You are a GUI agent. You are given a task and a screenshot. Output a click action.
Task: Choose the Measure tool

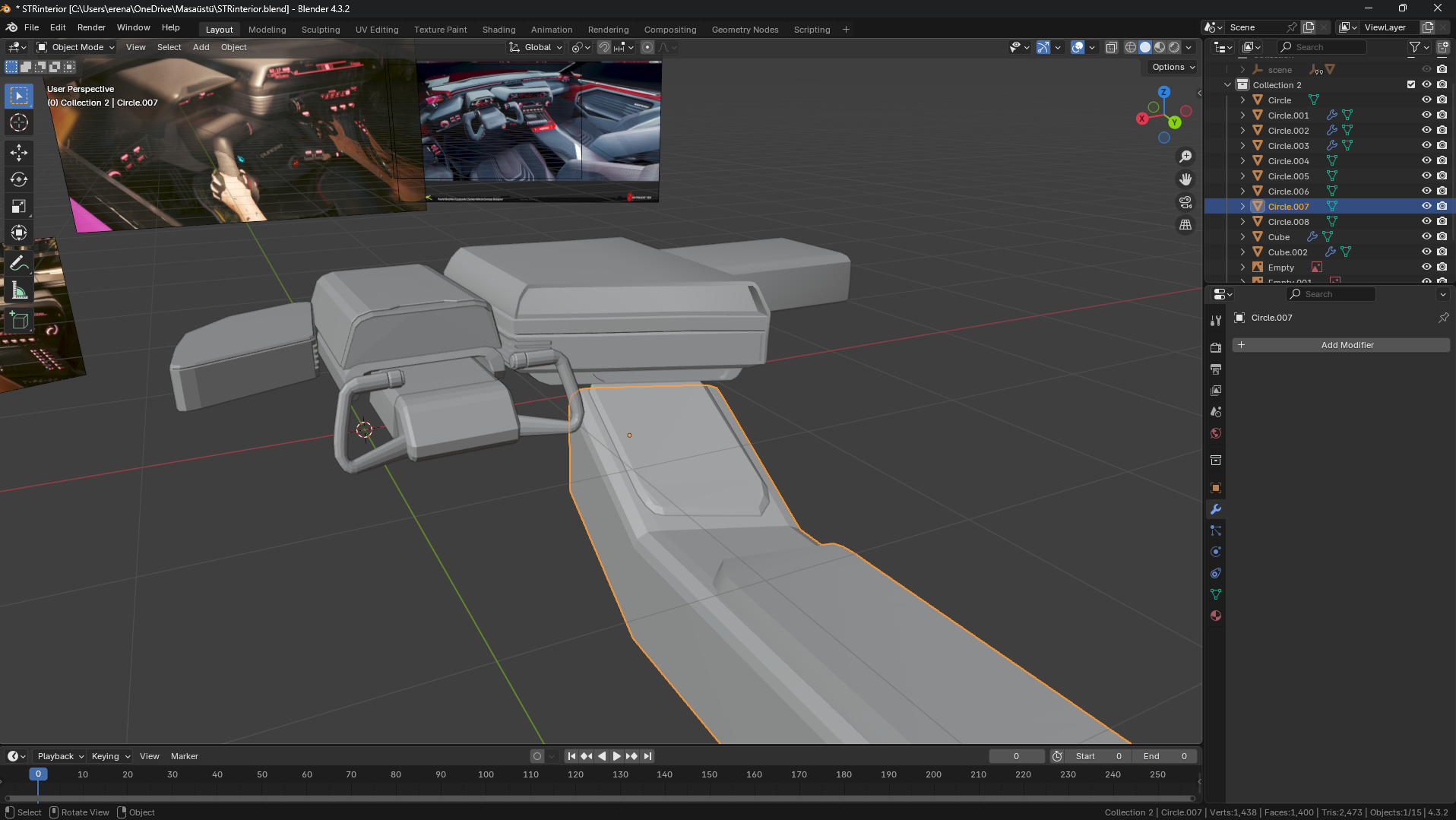19,291
